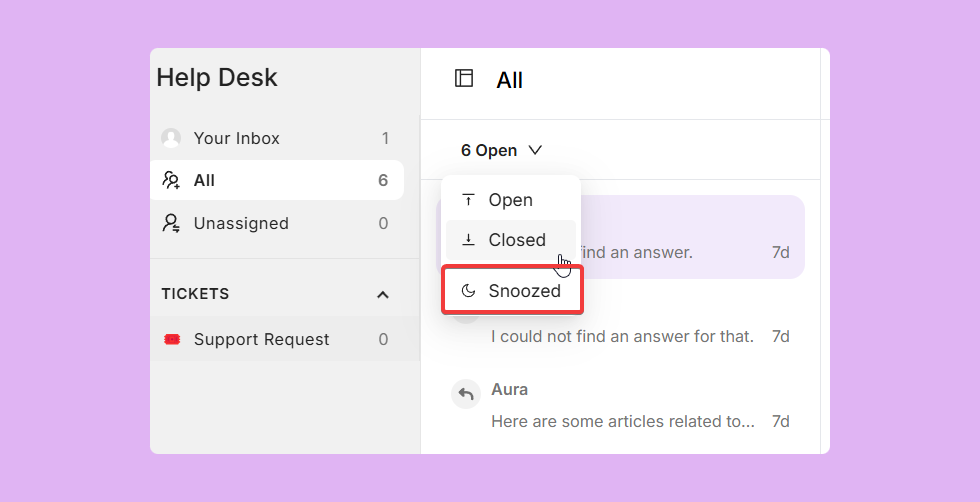Click the red Support Request ticket icon
Viewport: 980px width, 502px height.
[172, 339]
